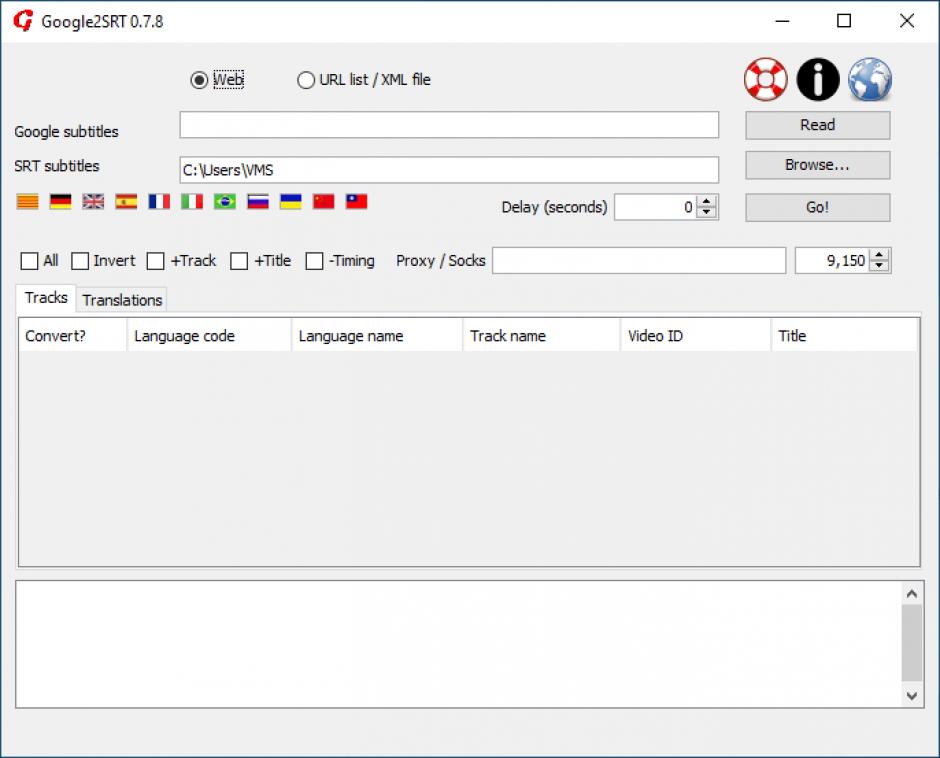940x758 pixels.
Task: Click inside the log output text area
Action: [459, 644]
